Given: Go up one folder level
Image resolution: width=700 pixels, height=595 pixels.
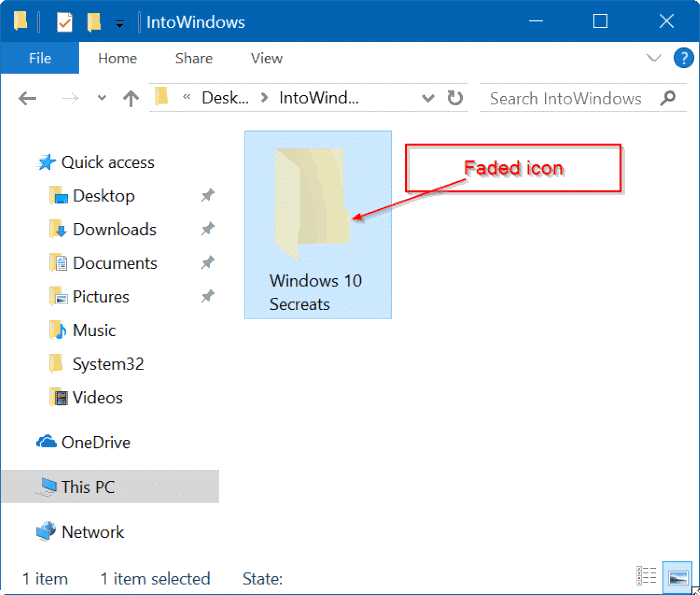Looking at the screenshot, I should [x=131, y=98].
